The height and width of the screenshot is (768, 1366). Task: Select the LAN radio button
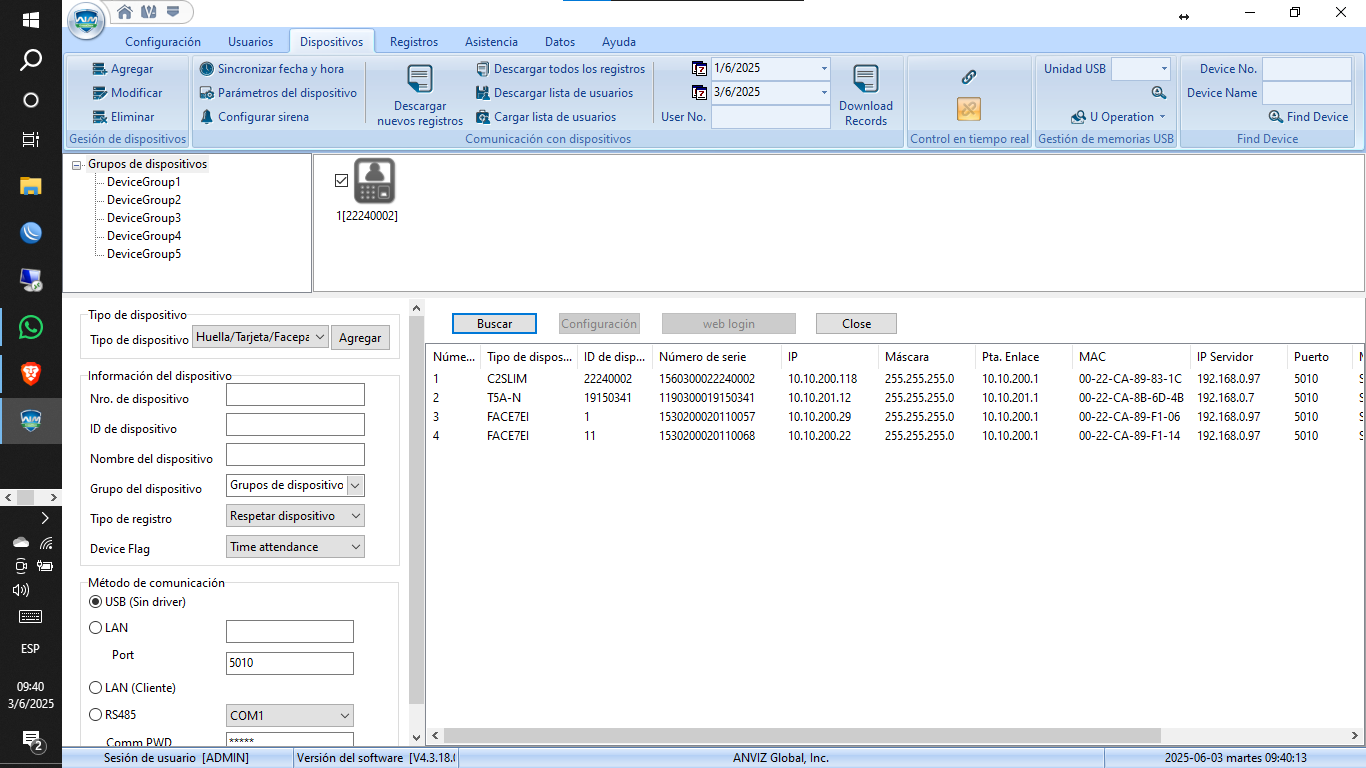coord(96,628)
